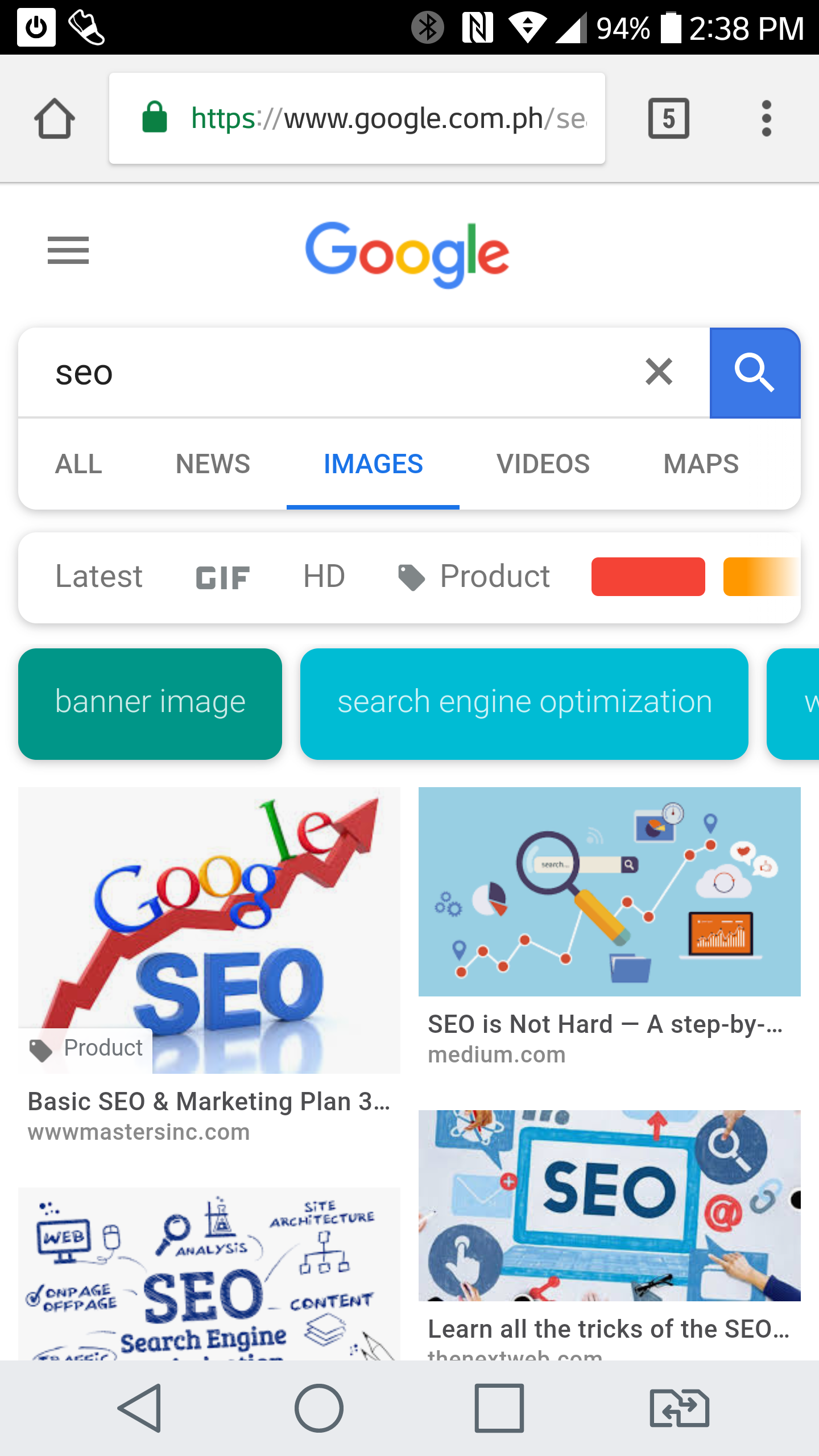Open the tab switcher showing 5 tabs

[668, 118]
